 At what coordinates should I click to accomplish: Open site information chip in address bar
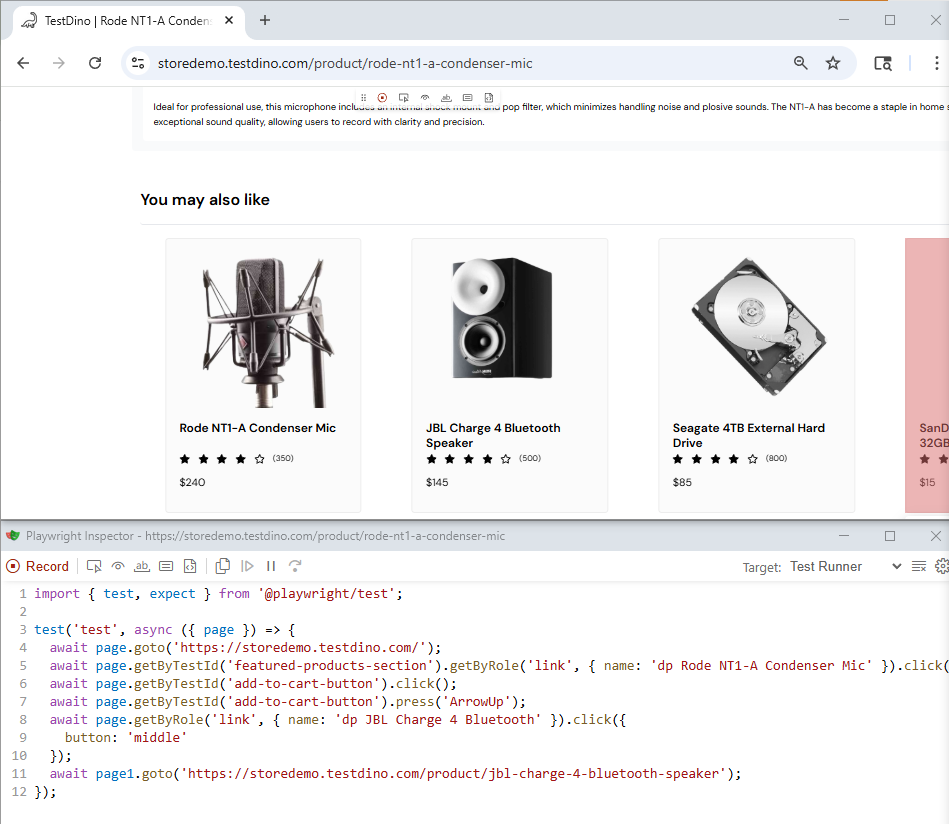(x=138, y=63)
